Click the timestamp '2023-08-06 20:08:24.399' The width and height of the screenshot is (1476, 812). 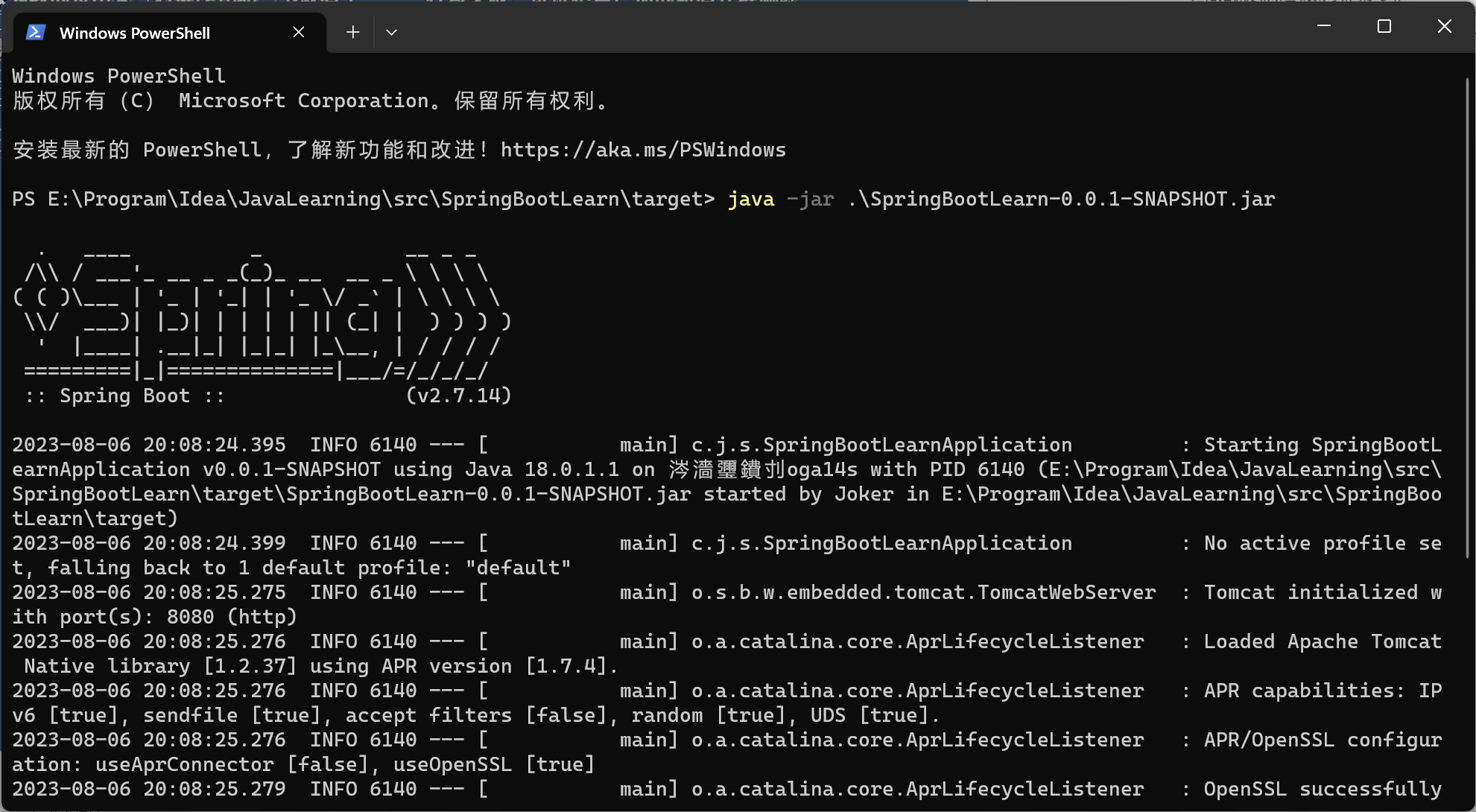[x=149, y=543]
